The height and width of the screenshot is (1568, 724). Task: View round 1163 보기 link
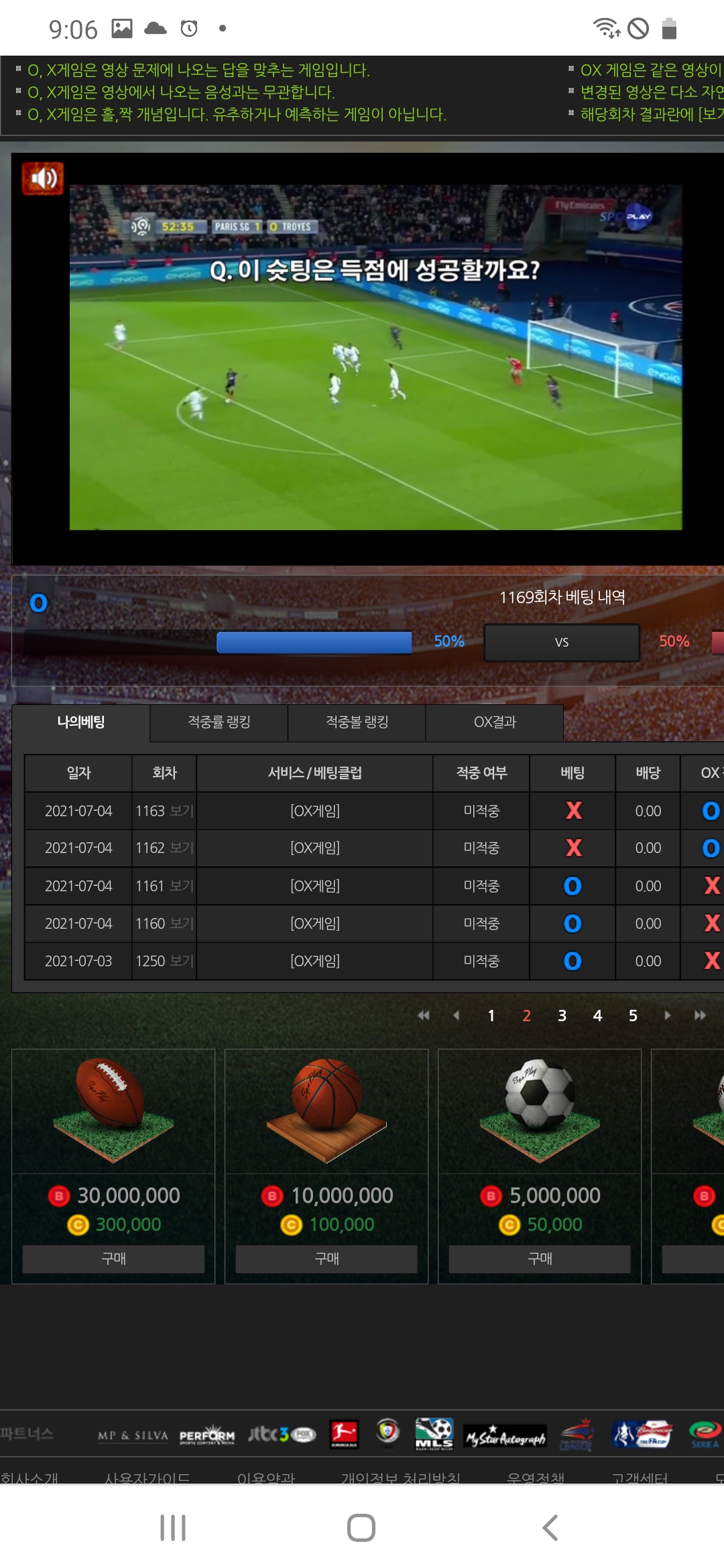[181, 811]
